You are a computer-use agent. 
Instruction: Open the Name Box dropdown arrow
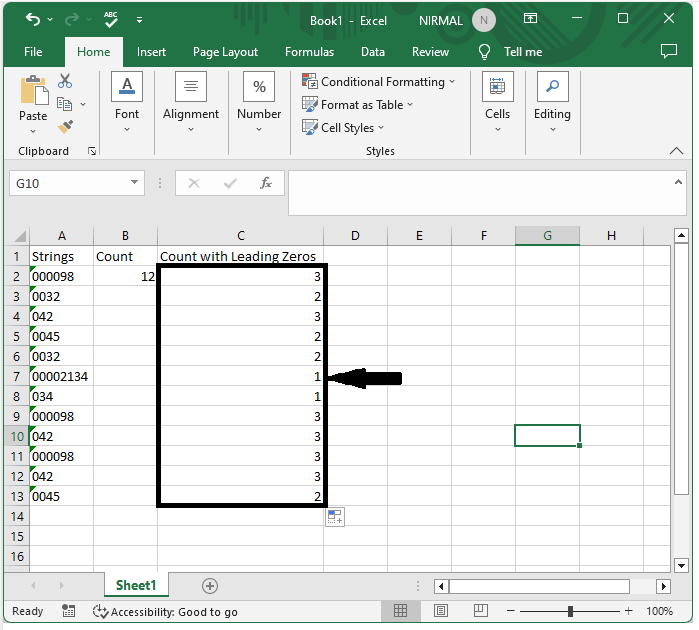pos(134,182)
